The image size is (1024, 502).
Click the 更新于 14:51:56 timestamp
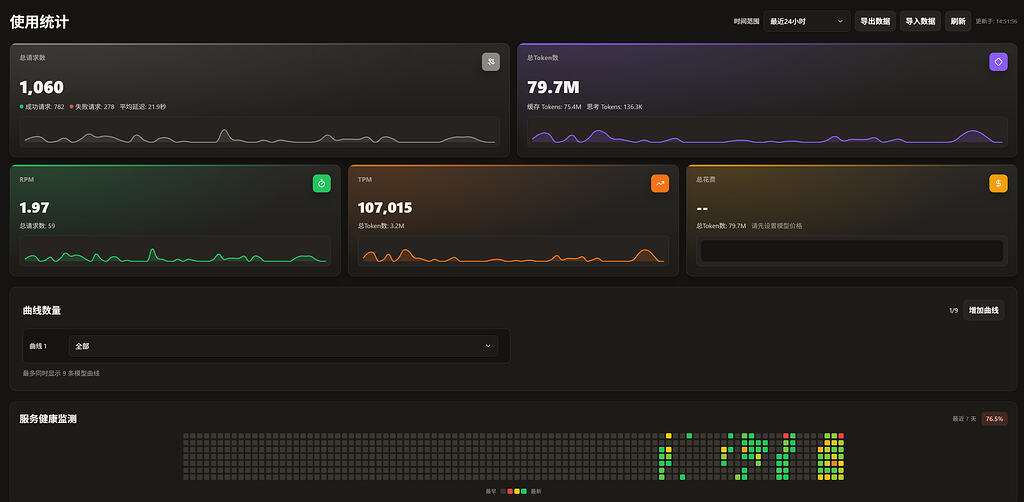coord(997,21)
